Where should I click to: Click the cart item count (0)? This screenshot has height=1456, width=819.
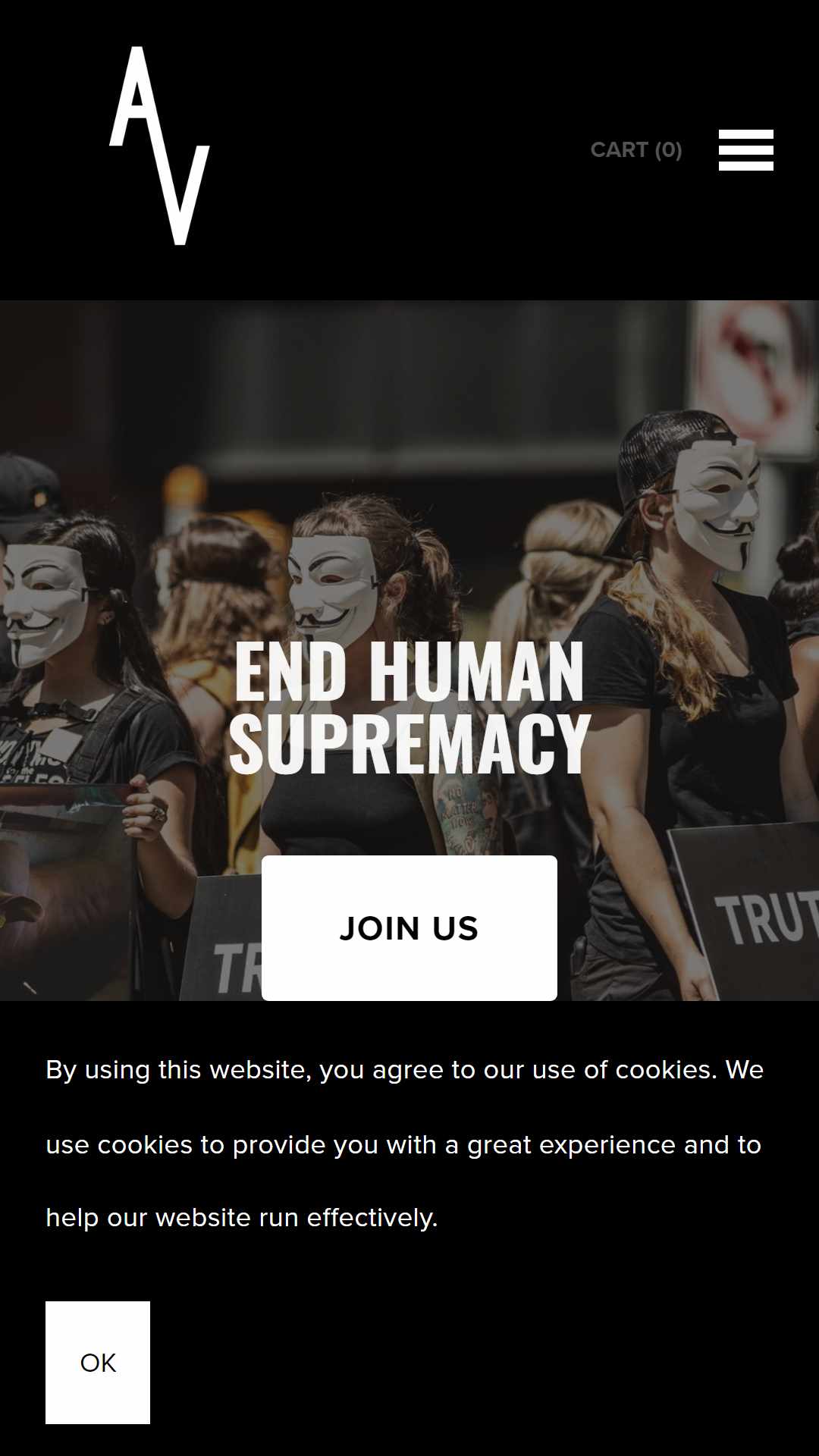click(x=669, y=149)
